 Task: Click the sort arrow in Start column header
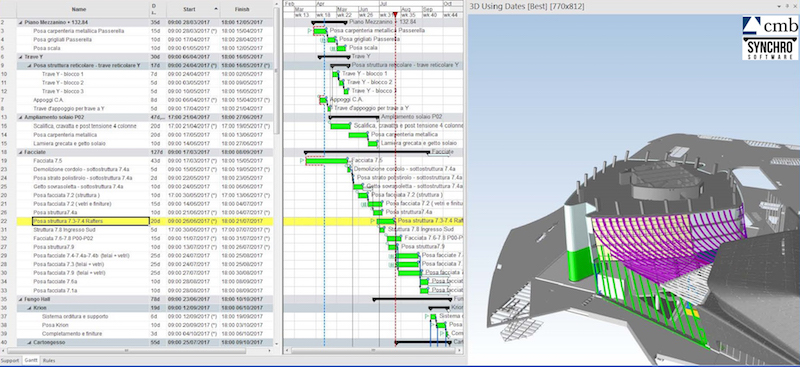(216, 9)
